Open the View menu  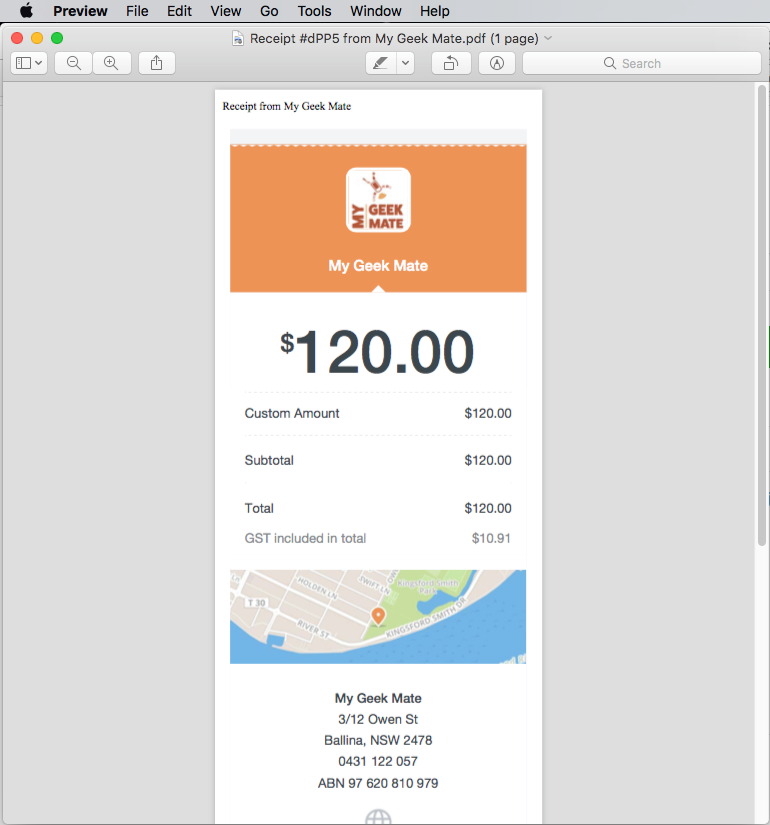226,11
